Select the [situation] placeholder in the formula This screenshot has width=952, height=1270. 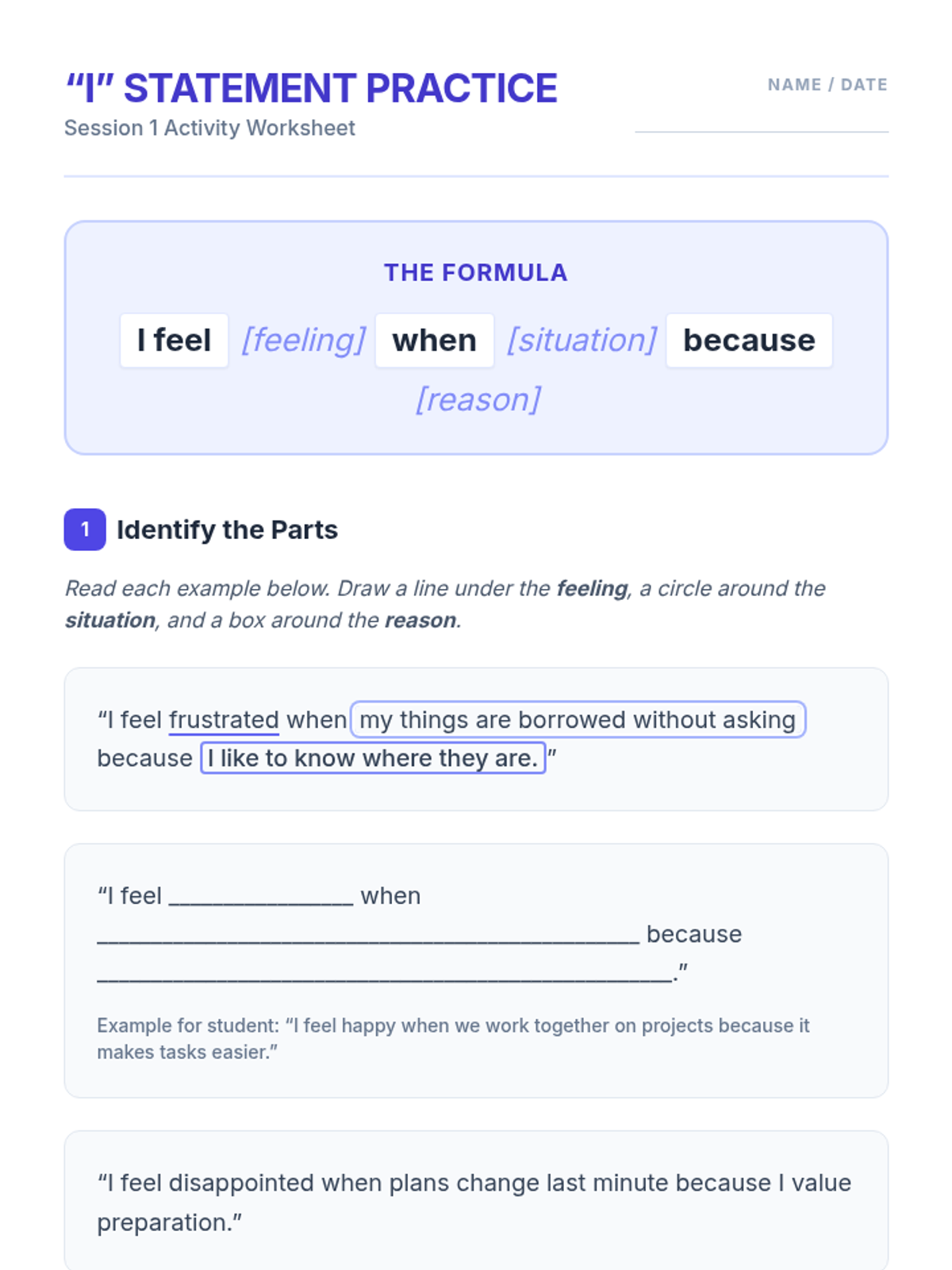coord(582,341)
